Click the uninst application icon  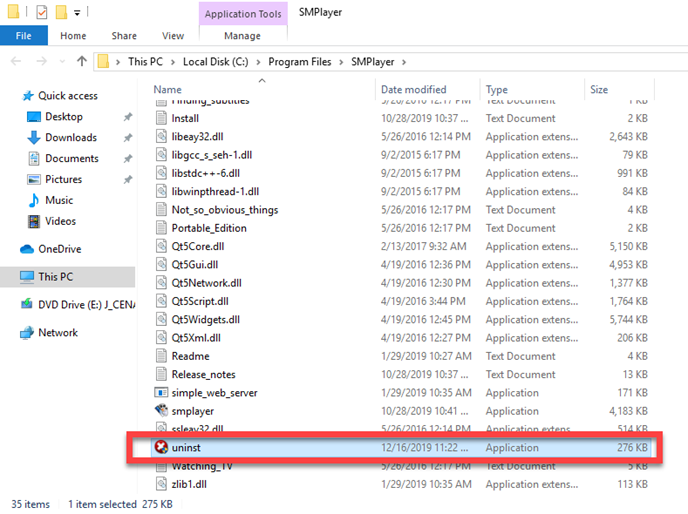(161, 447)
